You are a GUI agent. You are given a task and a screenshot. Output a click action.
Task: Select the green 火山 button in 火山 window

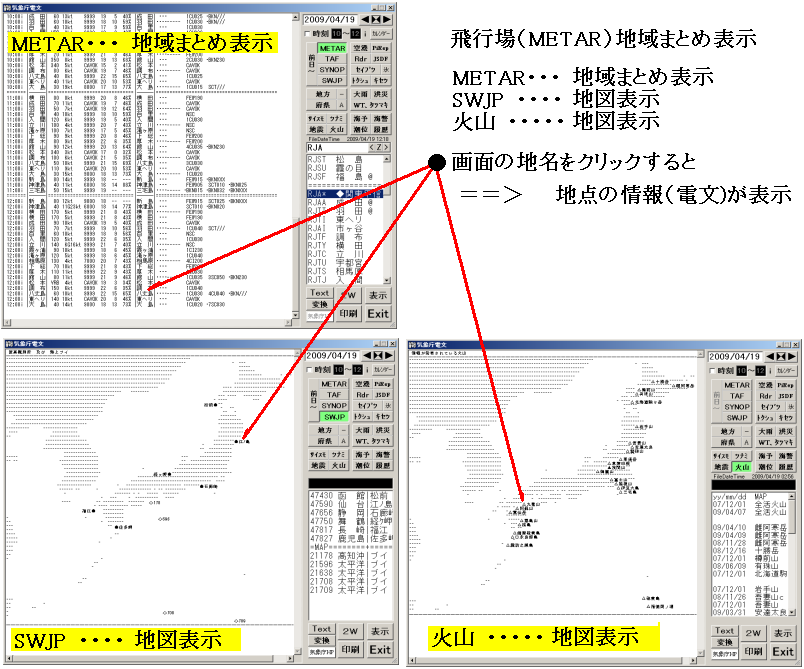click(742, 467)
